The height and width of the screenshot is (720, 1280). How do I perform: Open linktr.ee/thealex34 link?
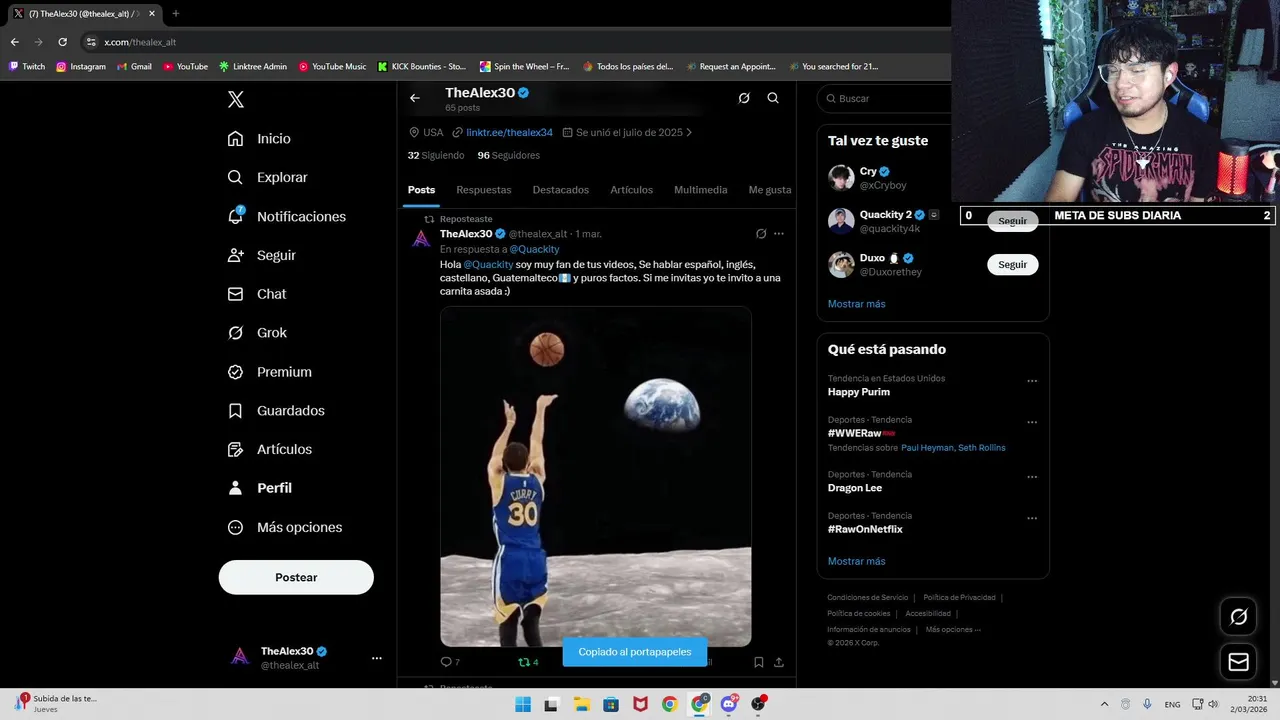click(509, 132)
